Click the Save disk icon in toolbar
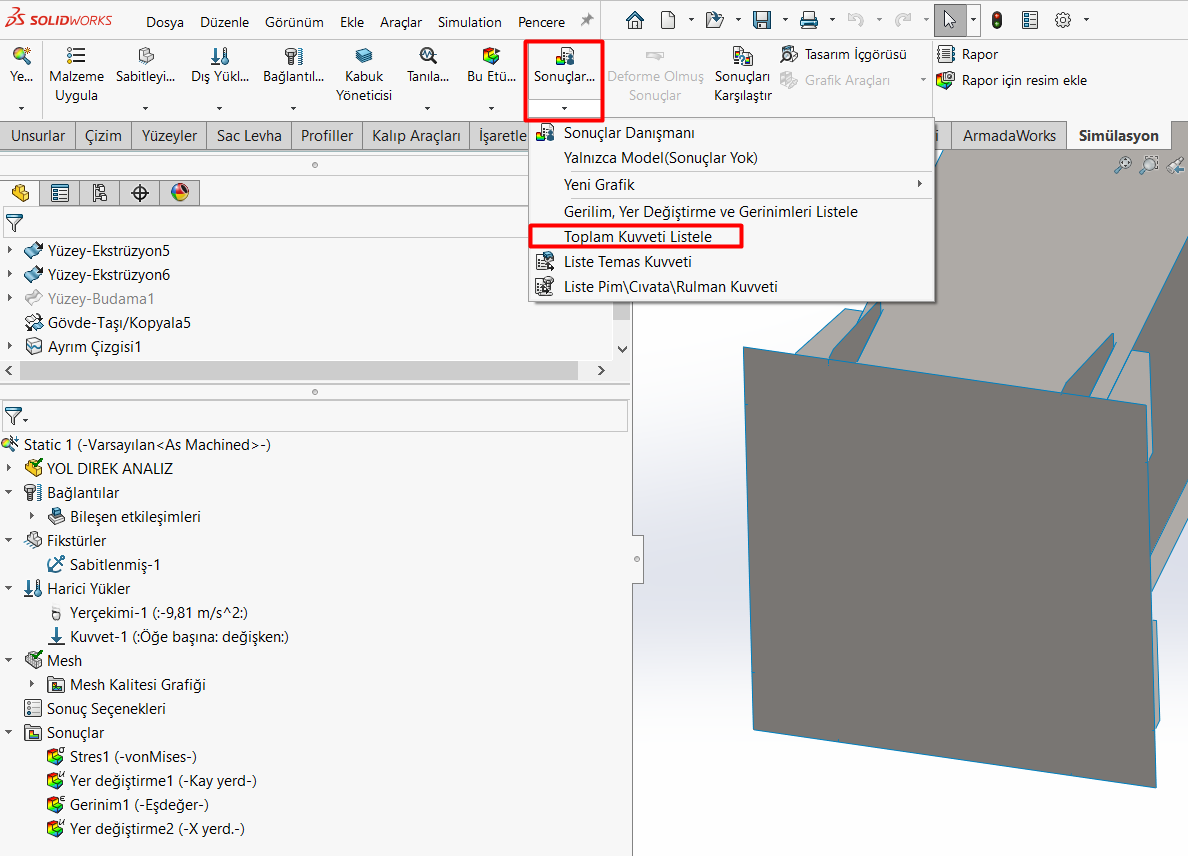 761,20
